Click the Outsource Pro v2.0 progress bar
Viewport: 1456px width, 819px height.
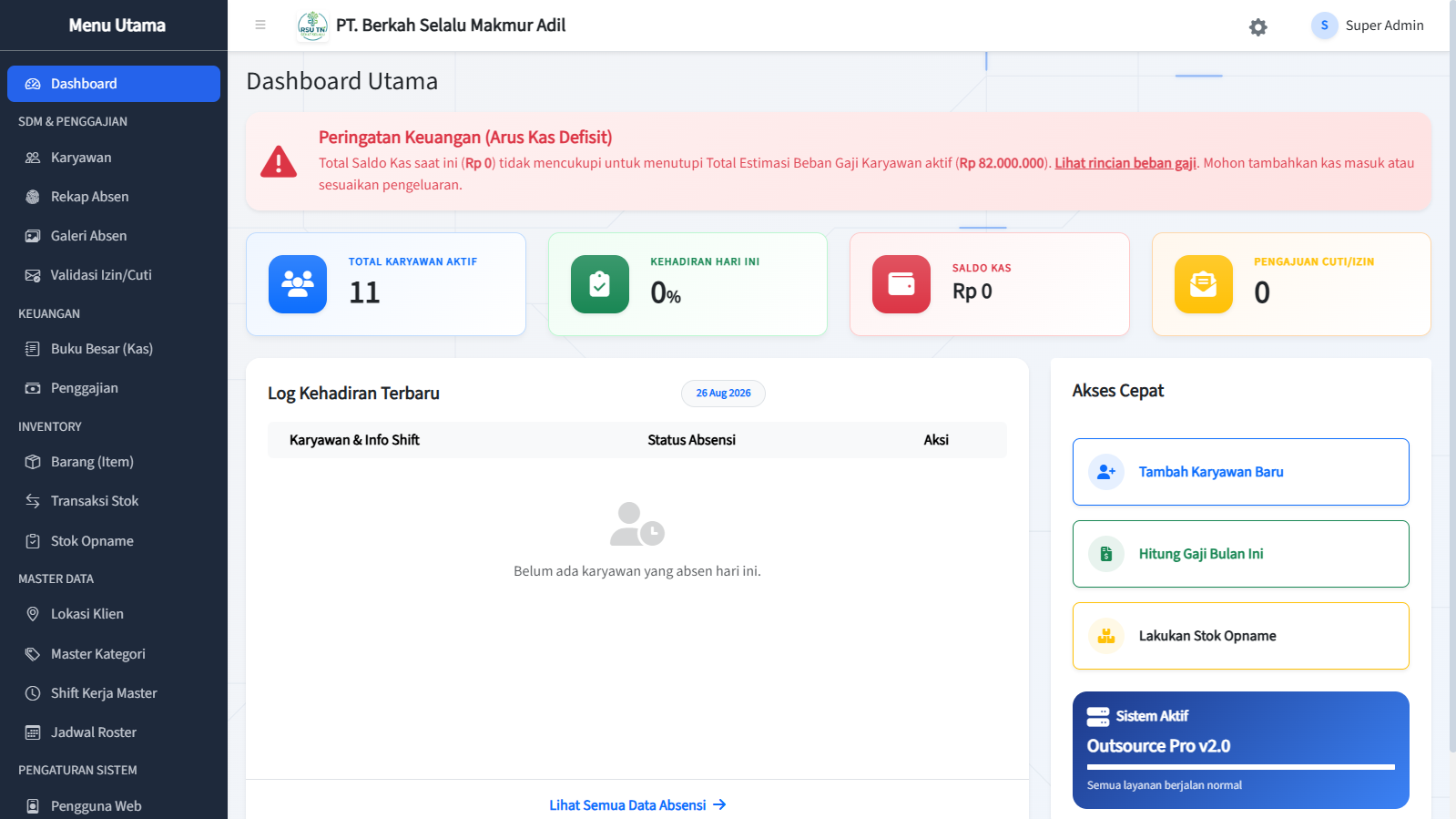click(1241, 767)
